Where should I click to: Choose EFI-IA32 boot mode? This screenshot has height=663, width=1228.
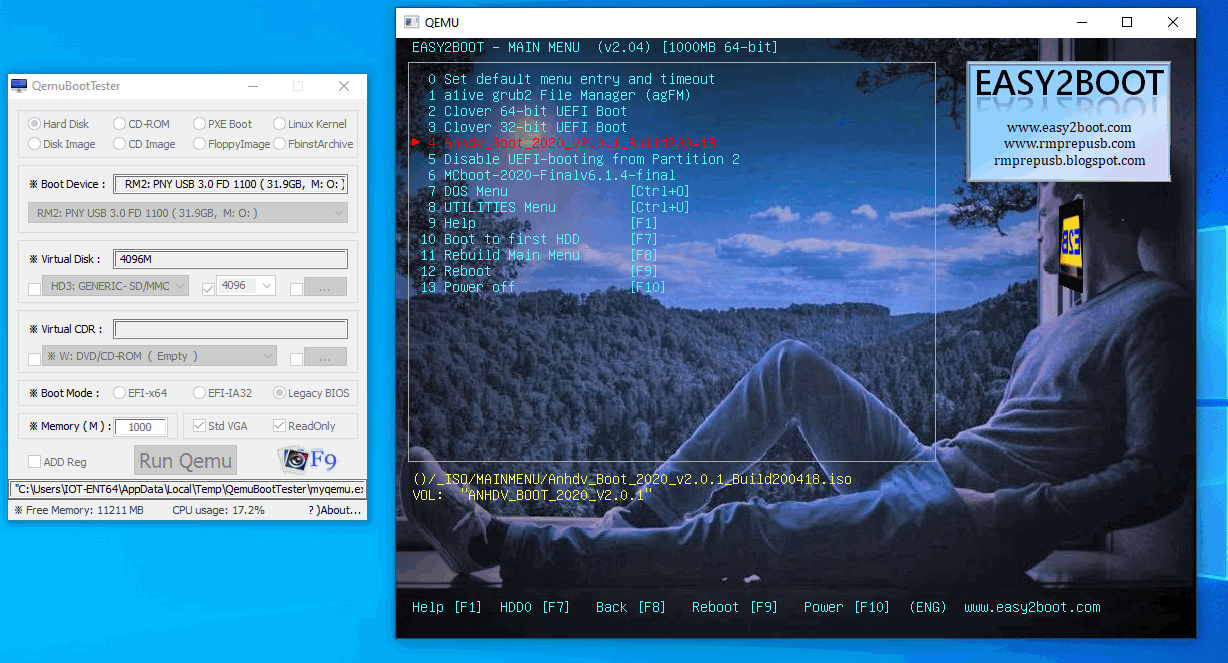click(199, 393)
